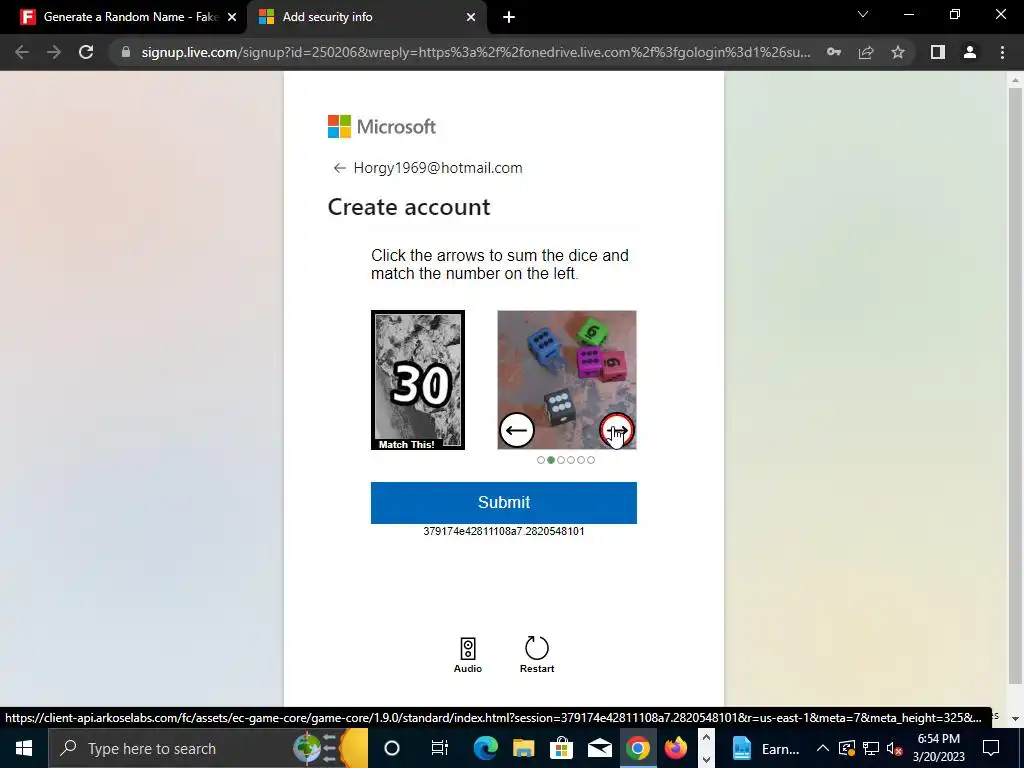
Task: Select the Add security info tab
Action: [x=366, y=17]
